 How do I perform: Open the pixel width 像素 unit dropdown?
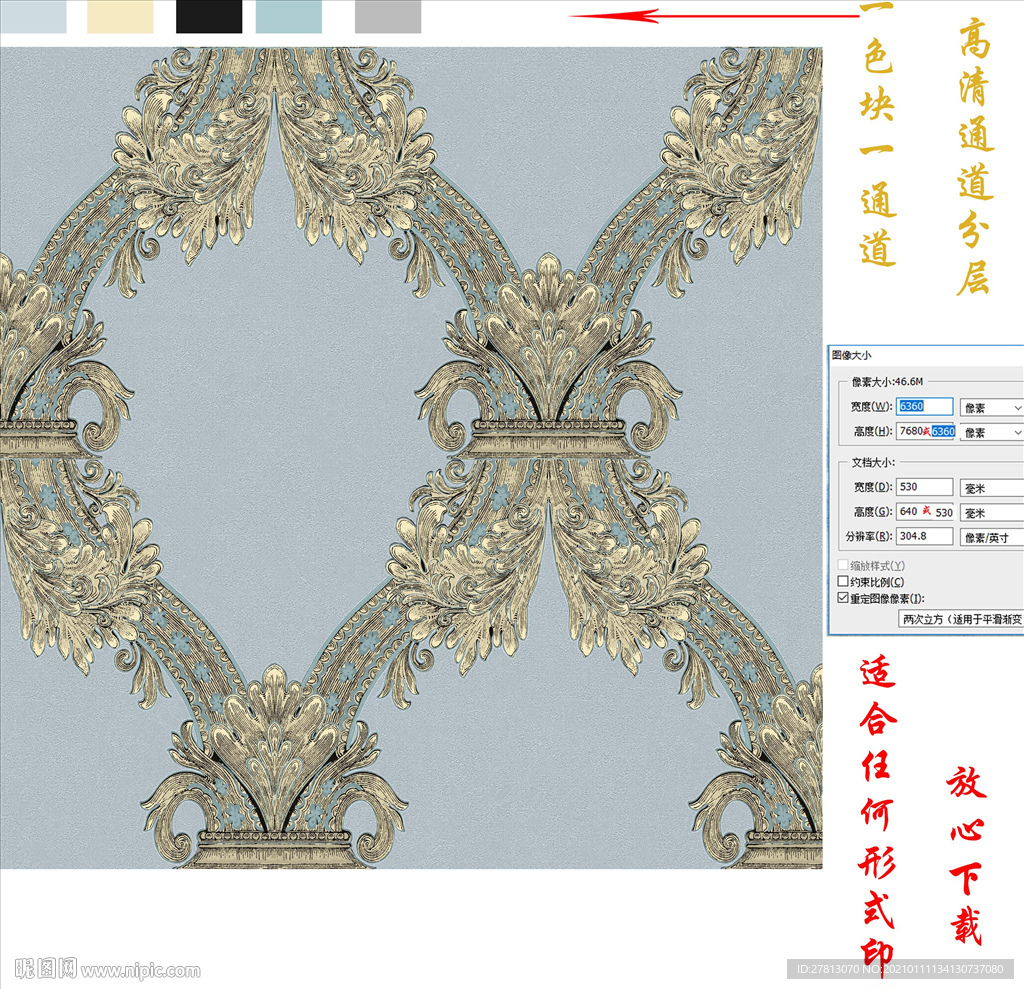(x=991, y=407)
